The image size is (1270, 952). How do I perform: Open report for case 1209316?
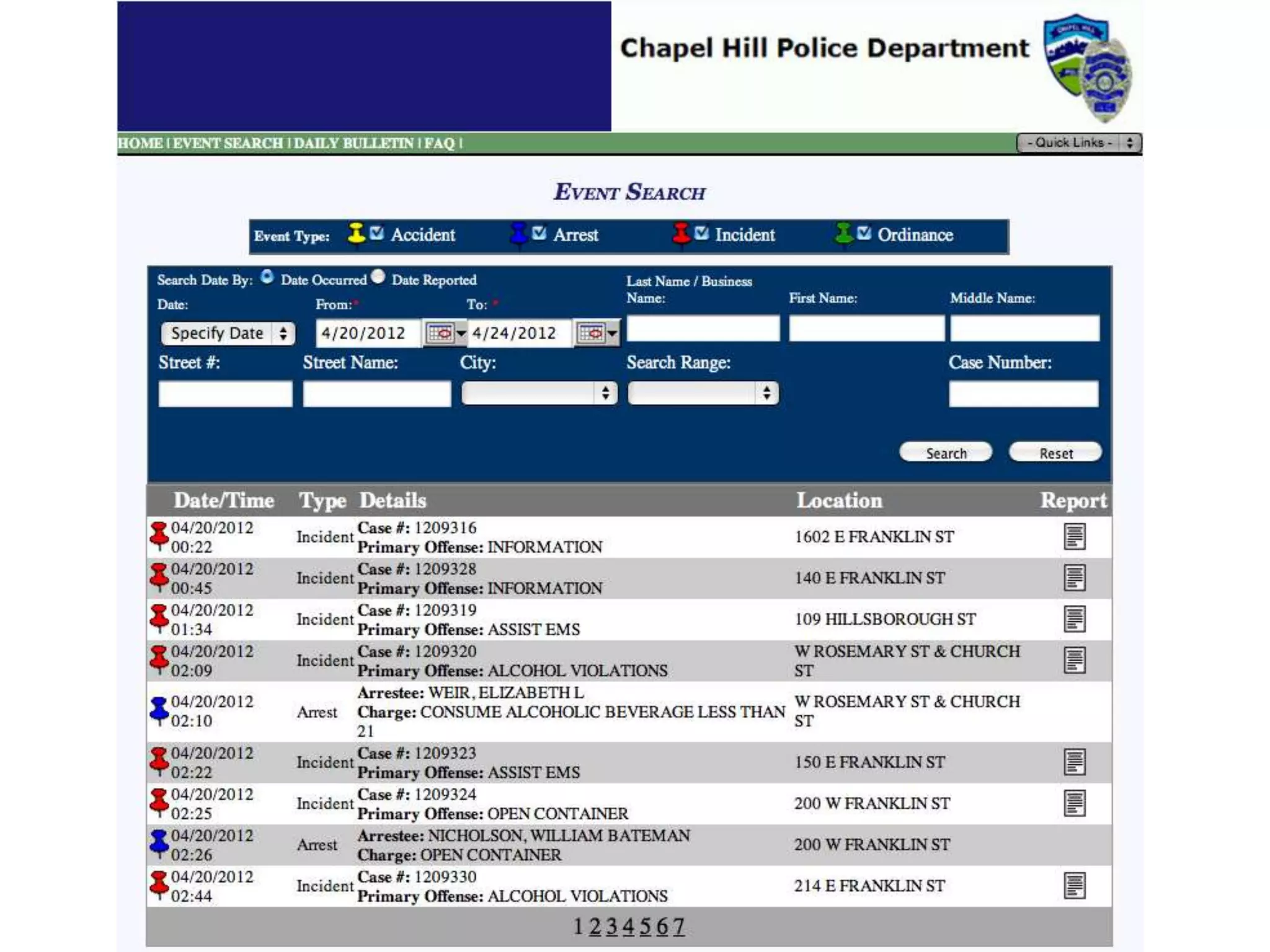[x=1074, y=537]
